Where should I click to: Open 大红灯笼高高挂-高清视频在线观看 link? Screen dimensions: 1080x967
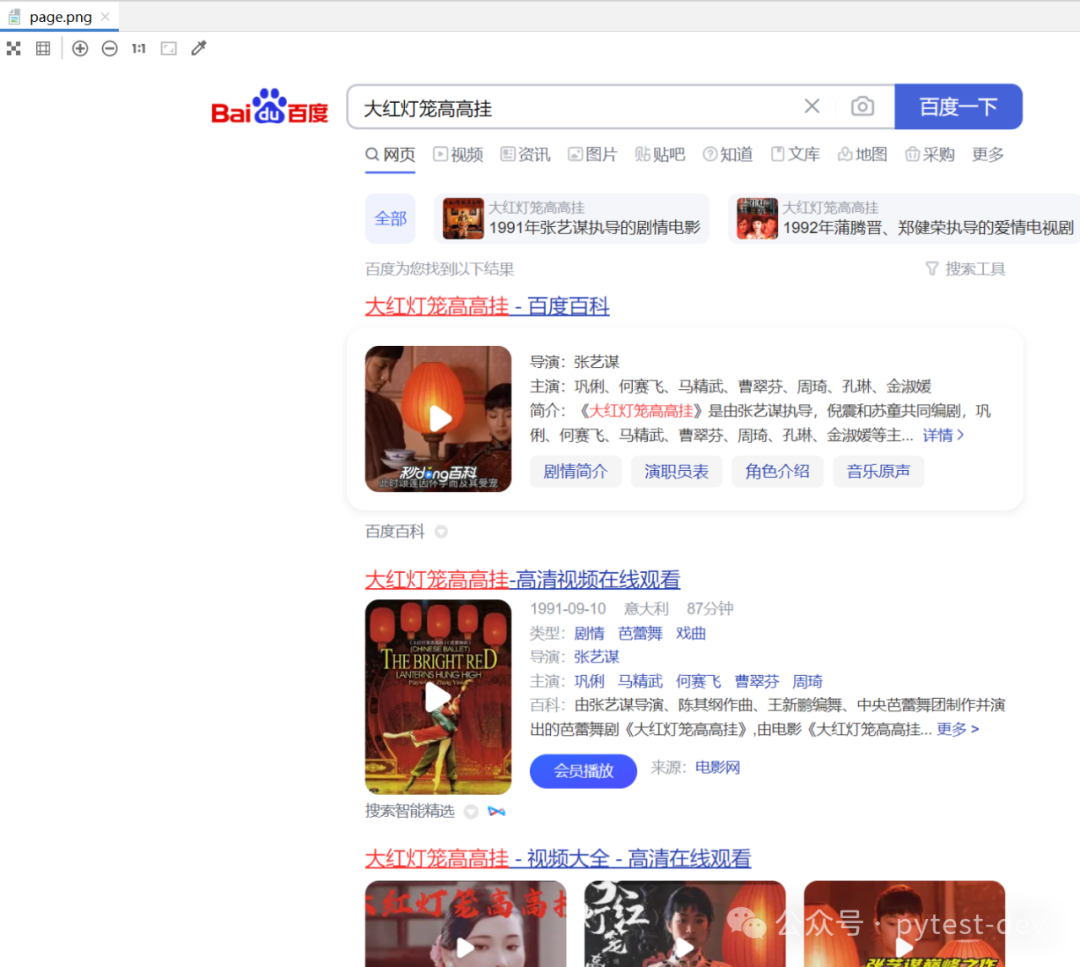[x=523, y=579]
